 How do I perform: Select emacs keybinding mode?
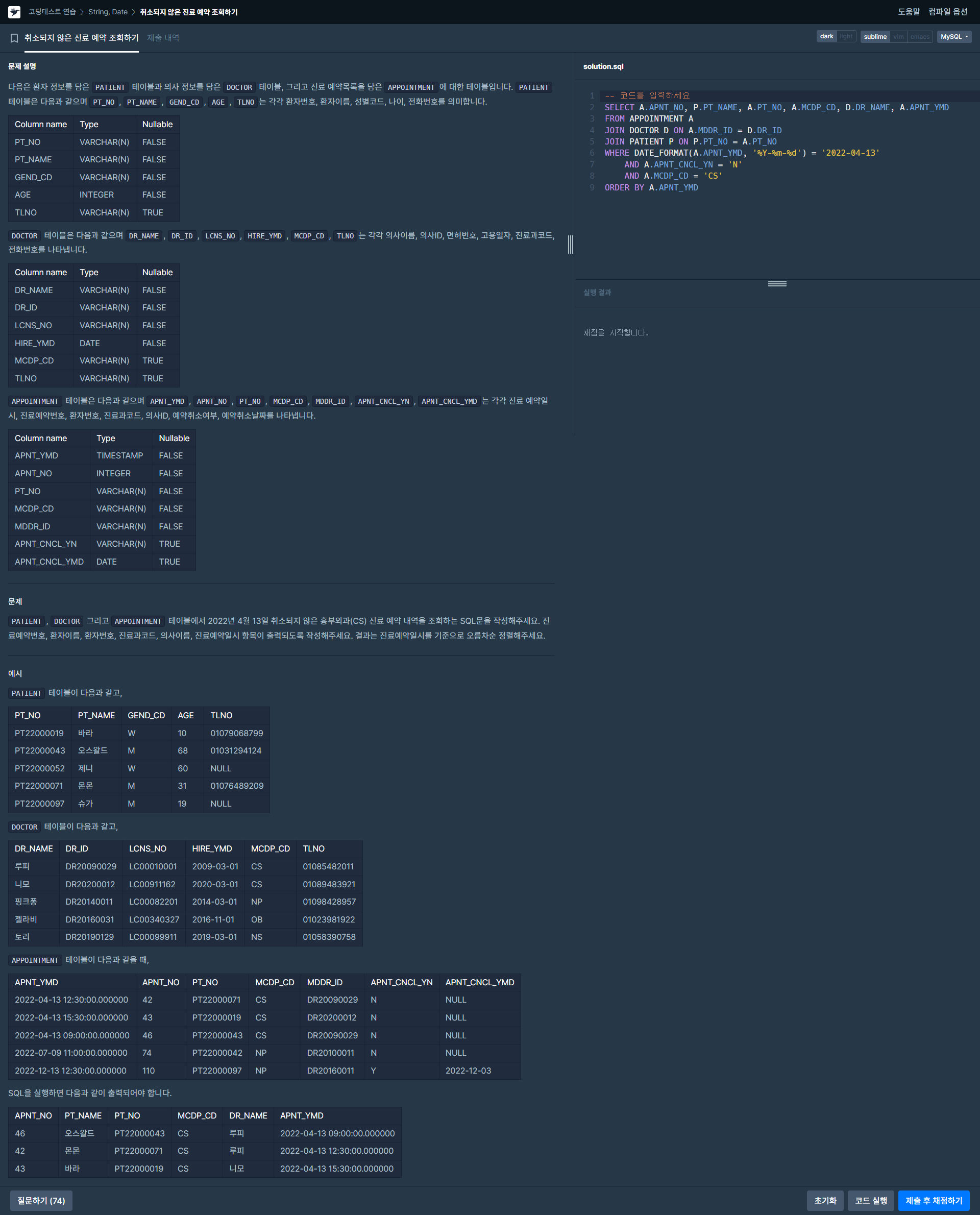tap(919, 37)
